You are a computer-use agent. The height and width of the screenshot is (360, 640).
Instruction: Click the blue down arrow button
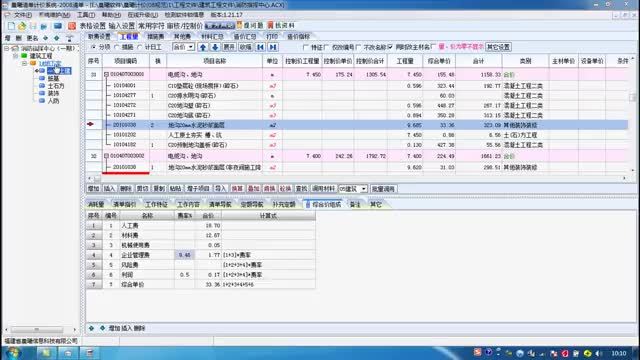215,47
